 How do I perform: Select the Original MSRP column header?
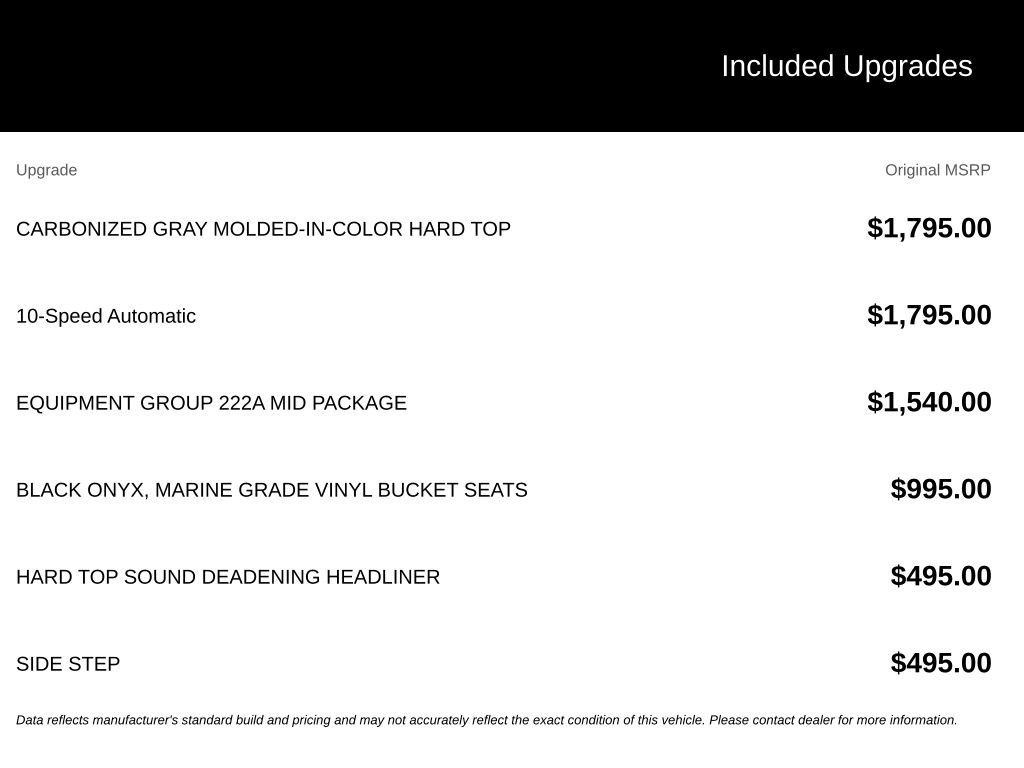pyautogui.click(x=937, y=170)
